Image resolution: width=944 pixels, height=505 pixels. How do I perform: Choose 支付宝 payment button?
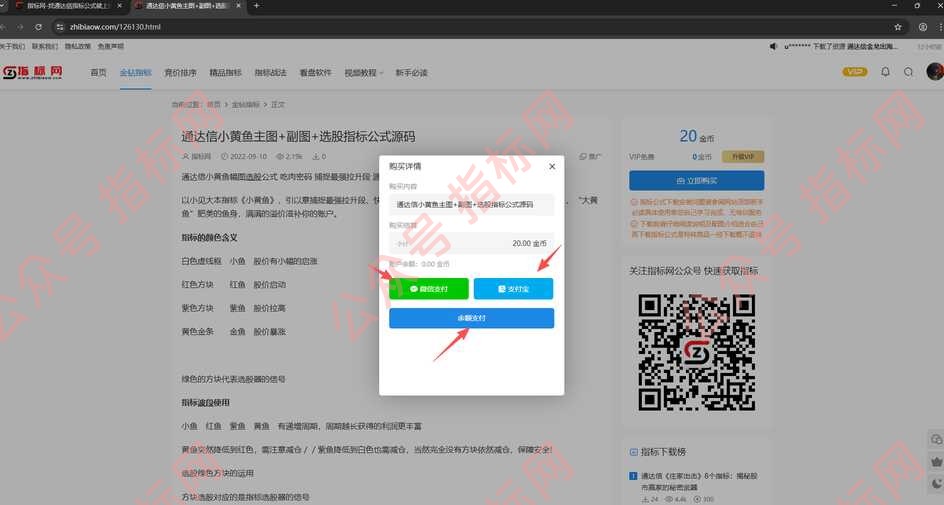click(513, 289)
